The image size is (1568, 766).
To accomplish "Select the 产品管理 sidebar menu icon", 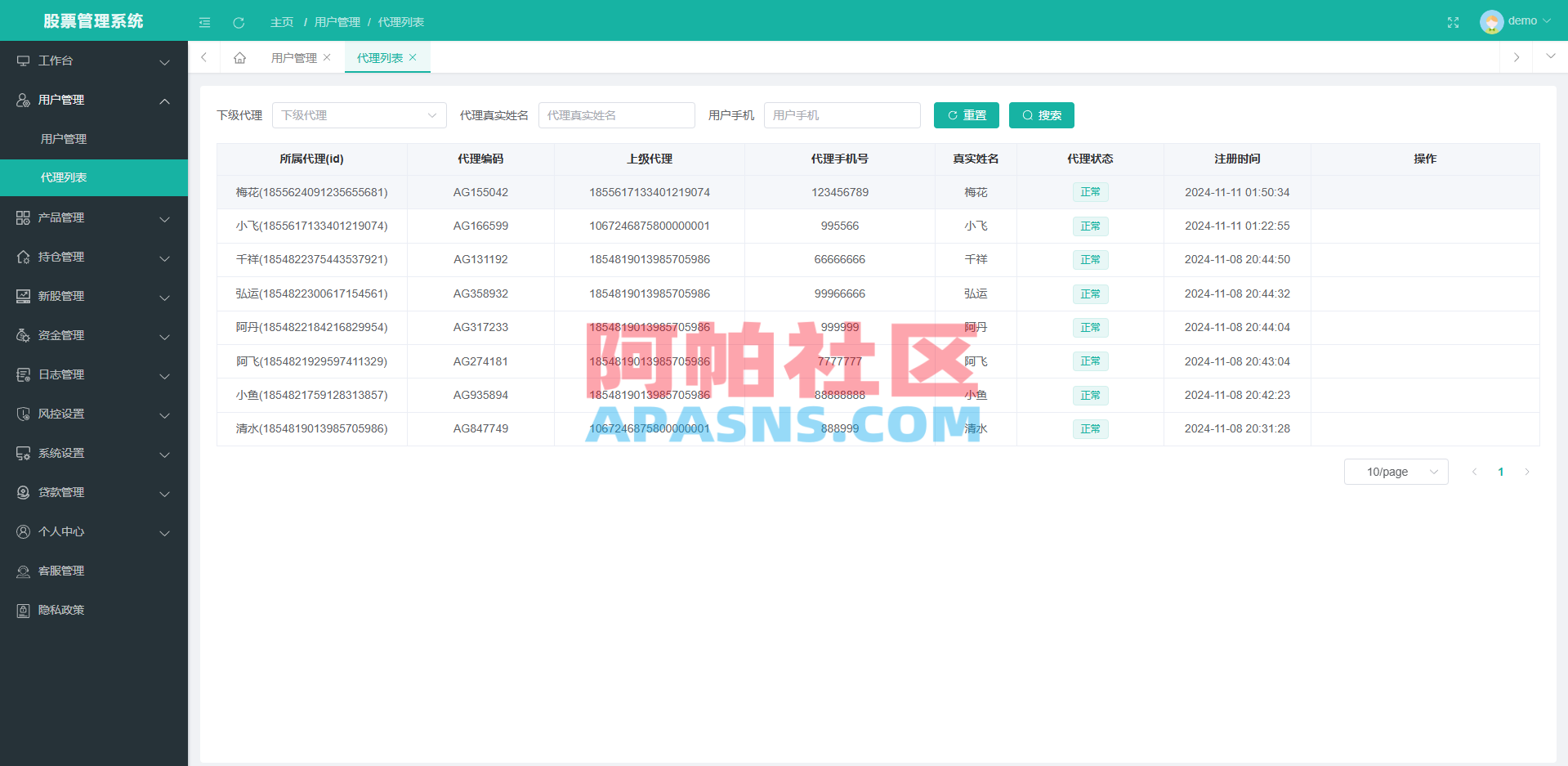I will pos(23,217).
